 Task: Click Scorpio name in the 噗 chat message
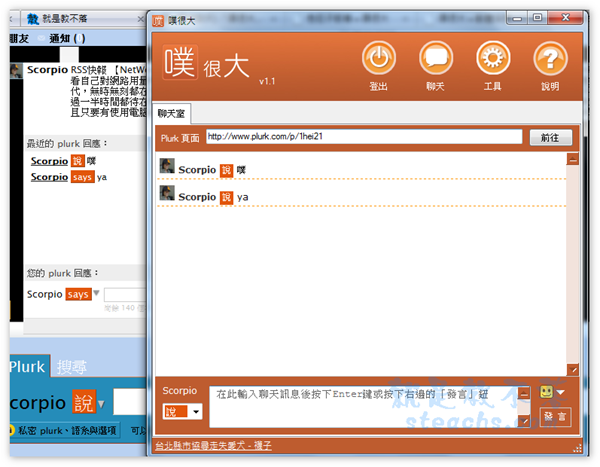(x=197, y=170)
